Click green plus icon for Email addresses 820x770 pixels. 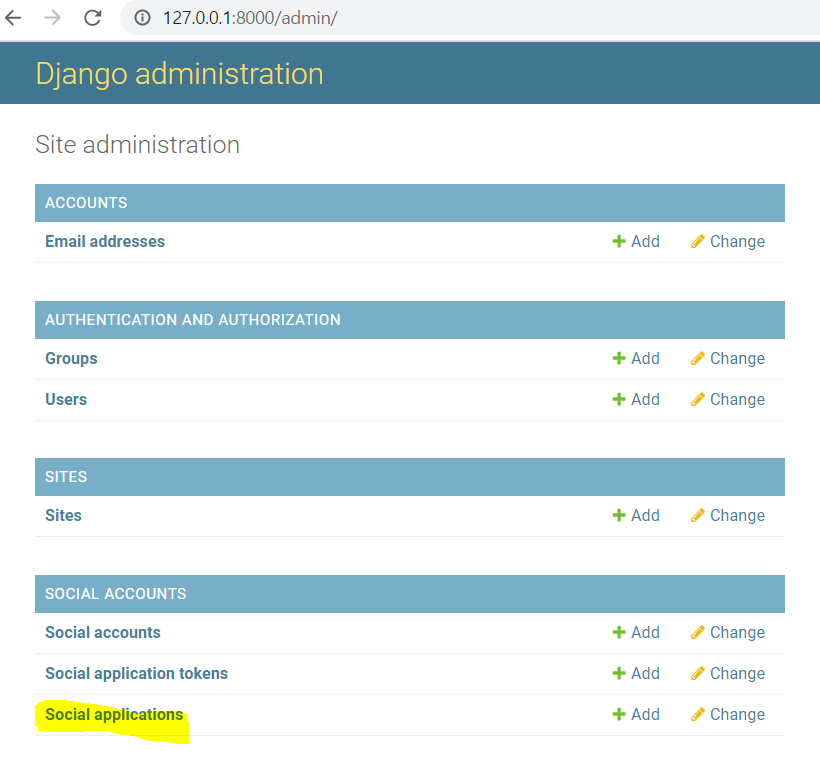coord(619,242)
